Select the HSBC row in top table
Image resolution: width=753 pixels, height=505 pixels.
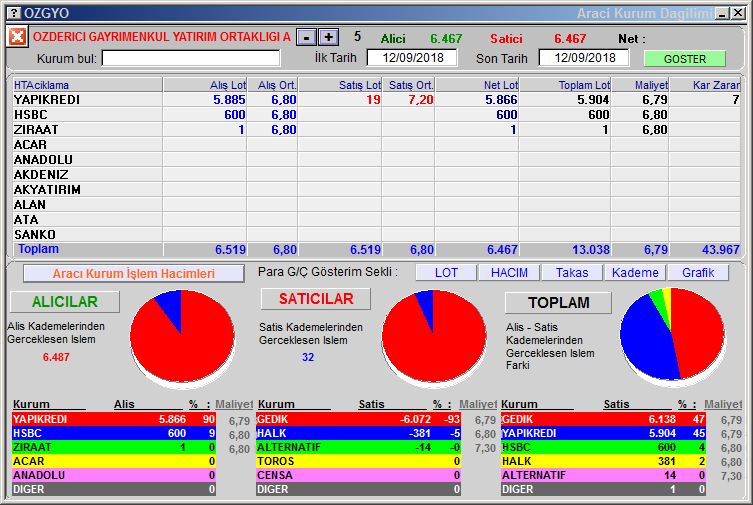(376, 115)
